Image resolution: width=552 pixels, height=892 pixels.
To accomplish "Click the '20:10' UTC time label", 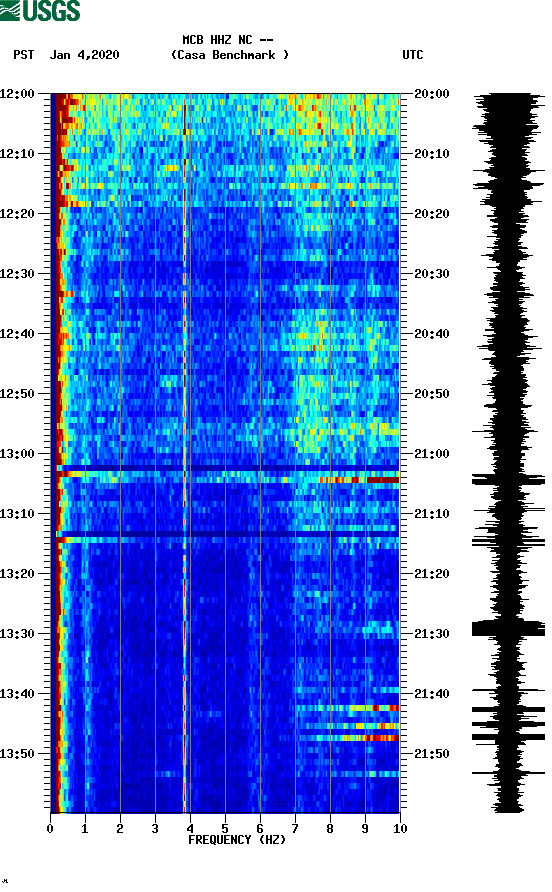I will coord(432,154).
